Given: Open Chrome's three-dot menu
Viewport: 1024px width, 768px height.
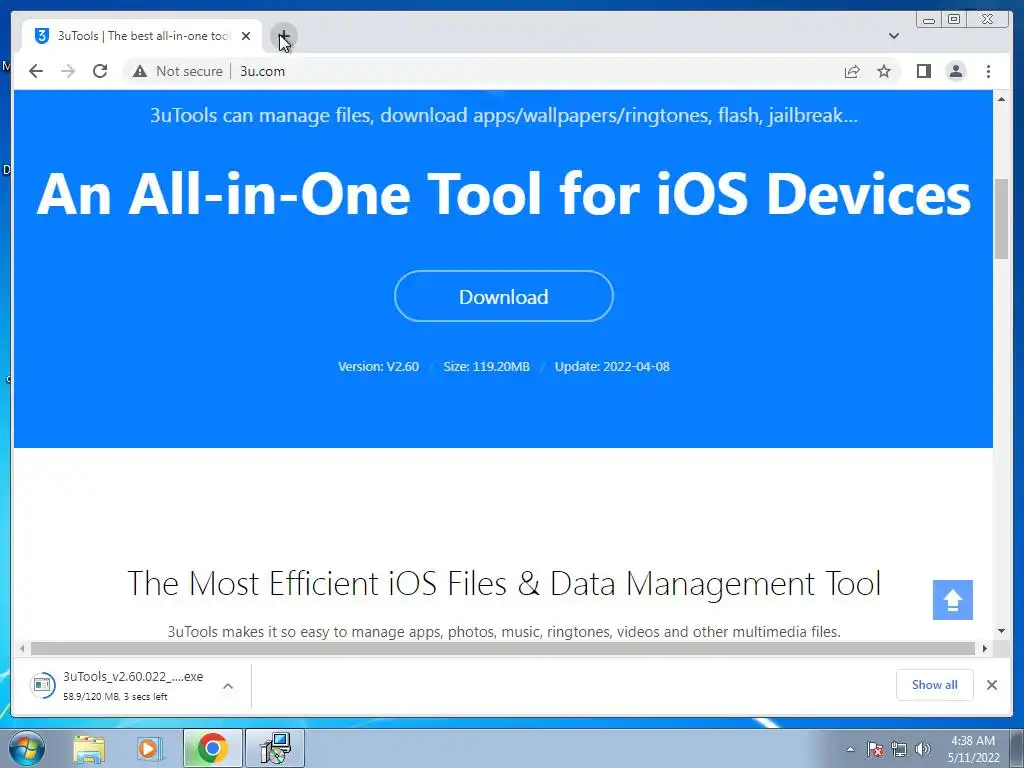Looking at the screenshot, I should coord(988,71).
